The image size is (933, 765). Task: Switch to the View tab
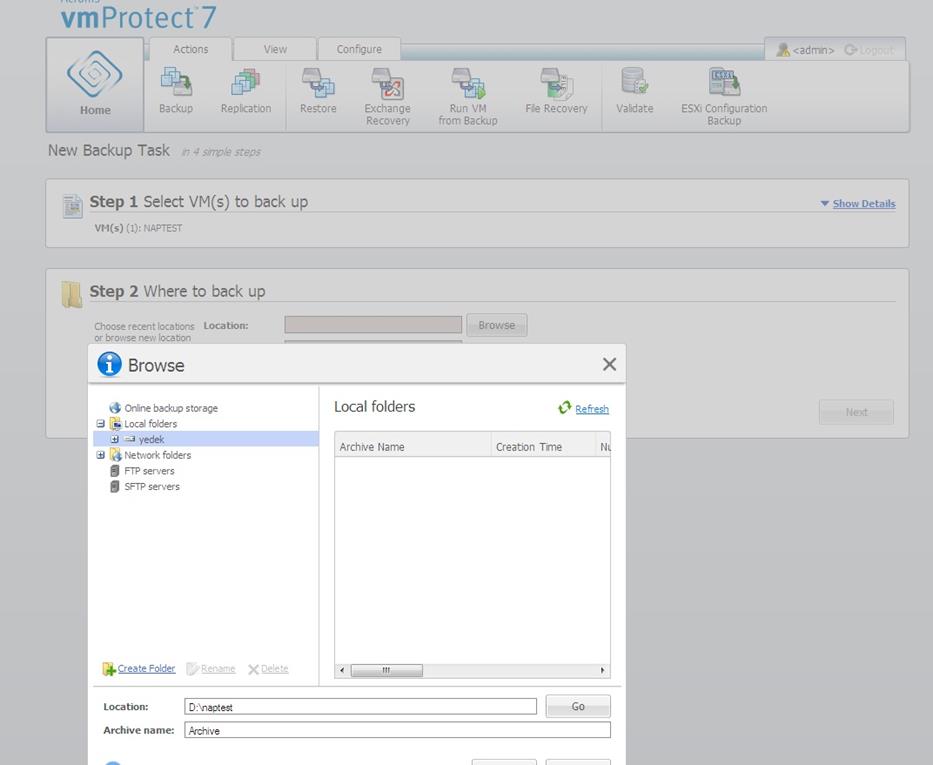(x=275, y=49)
